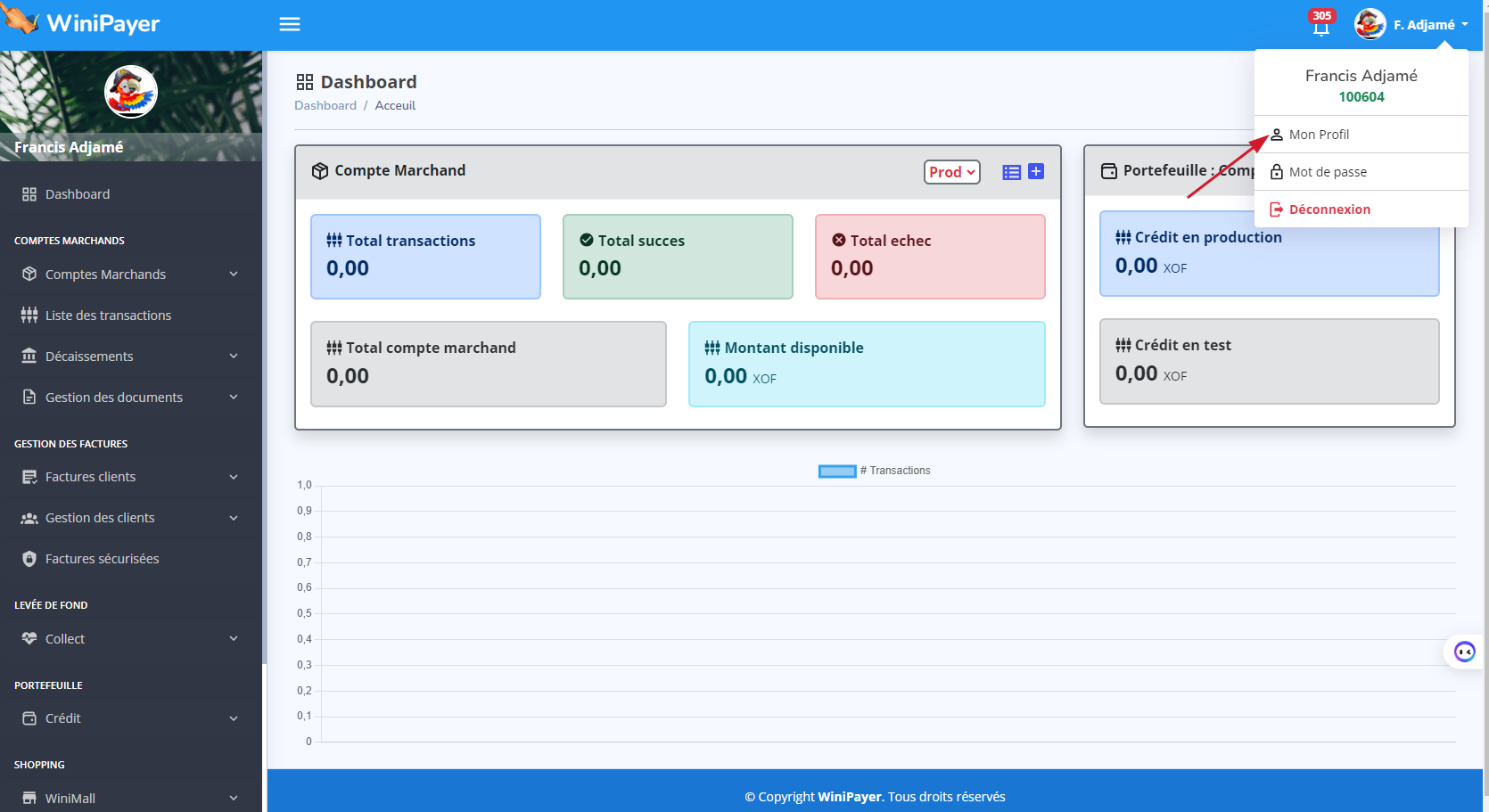Show merchant accounts list view icon
Viewport: 1489px width, 812px height.
[1011, 172]
